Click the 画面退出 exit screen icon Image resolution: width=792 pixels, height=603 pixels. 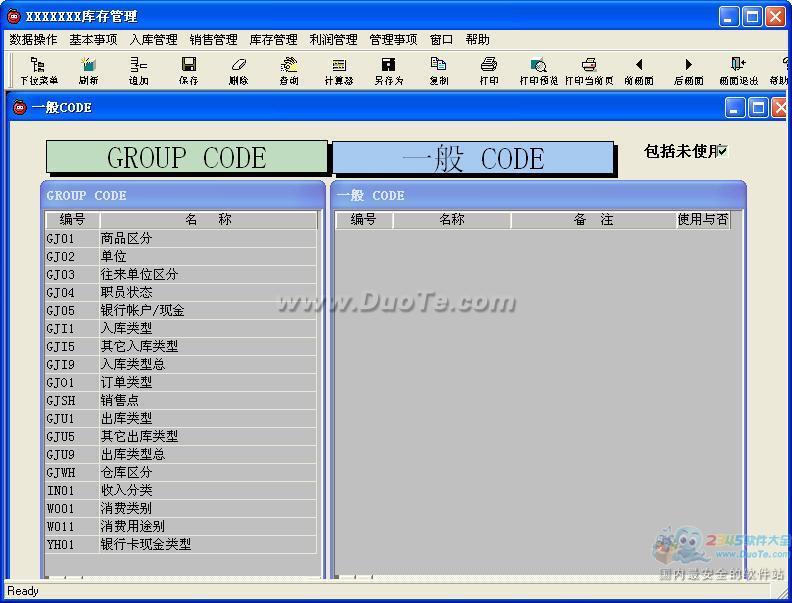(x=738, y=70)
